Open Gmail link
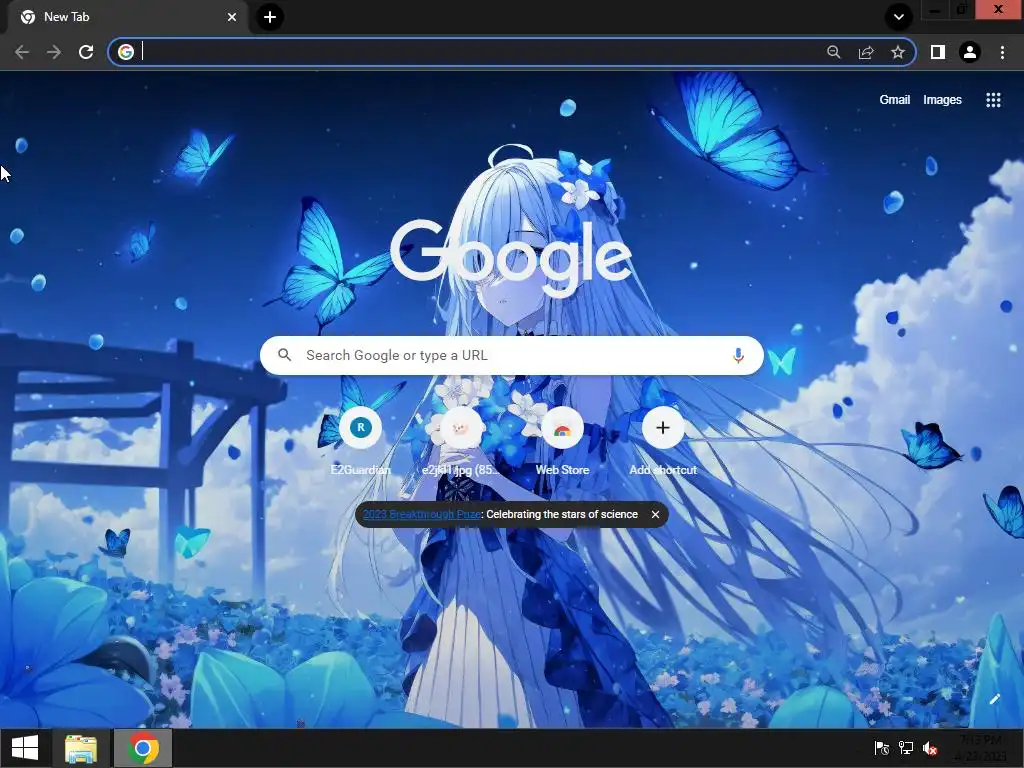1024x768 pixels. [x=894, y=100]
